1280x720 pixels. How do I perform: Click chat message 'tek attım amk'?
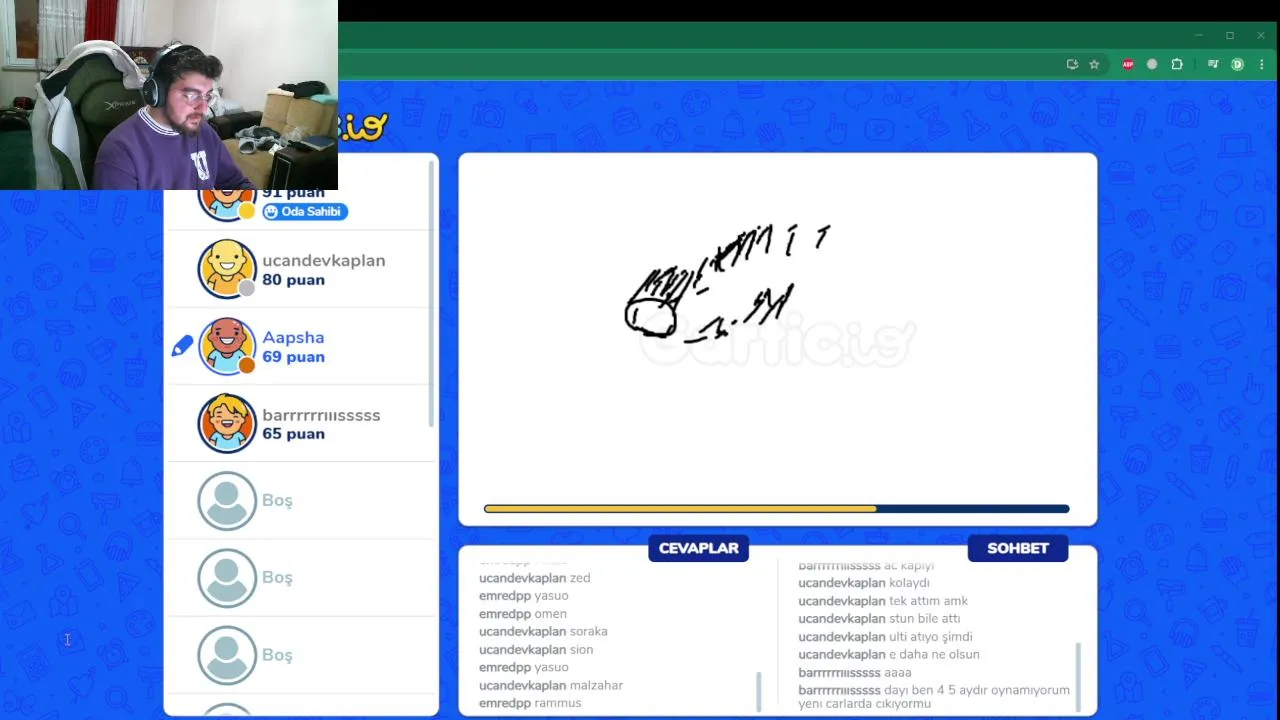coord(928,601)
